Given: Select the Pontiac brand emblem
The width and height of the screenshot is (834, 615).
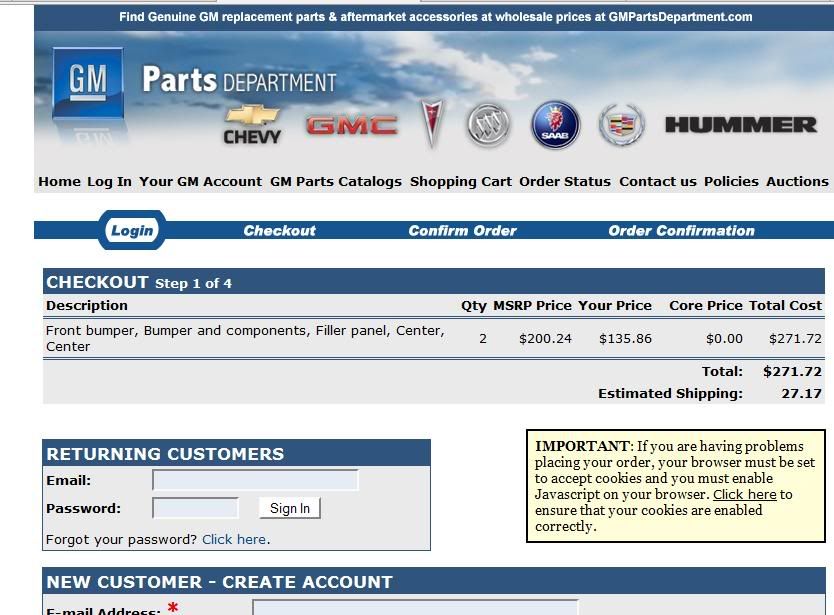Looking at the screenshot, I should (431, 123).
